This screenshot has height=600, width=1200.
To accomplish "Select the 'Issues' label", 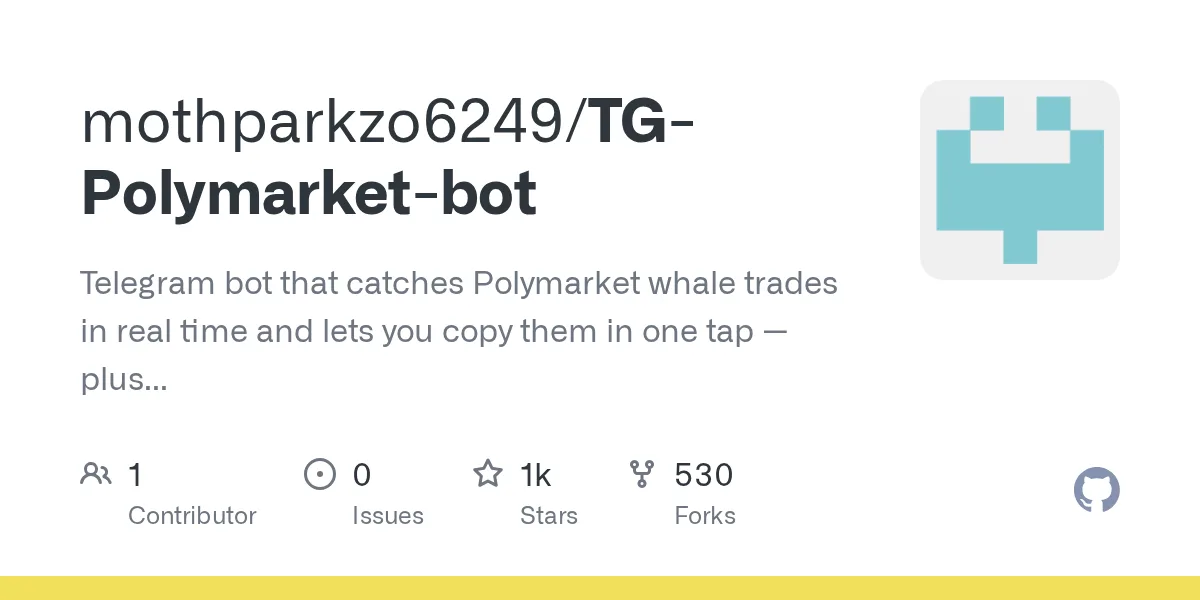I will [x=388, y=516].
